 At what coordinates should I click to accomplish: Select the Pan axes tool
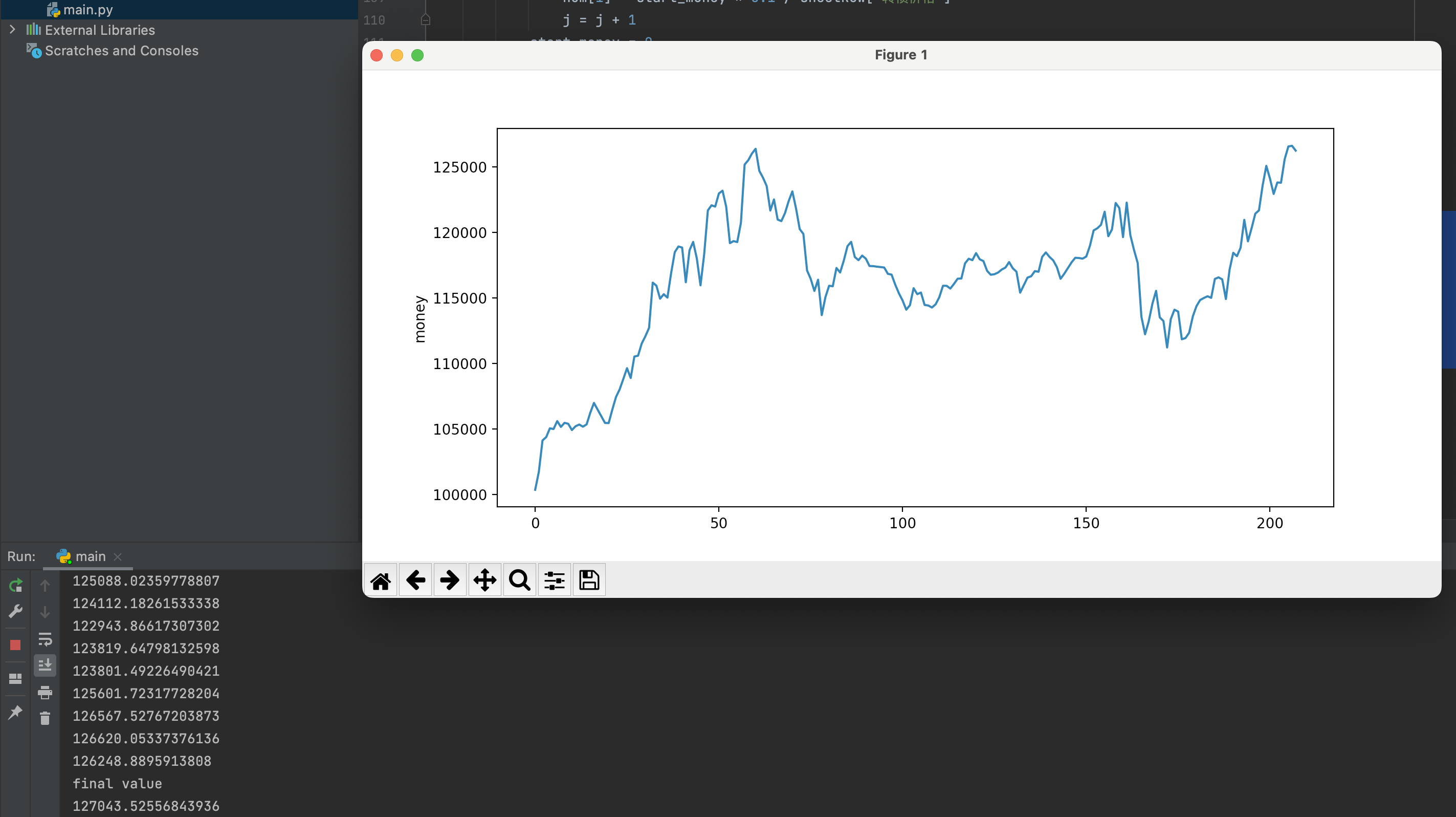[485, 580]
